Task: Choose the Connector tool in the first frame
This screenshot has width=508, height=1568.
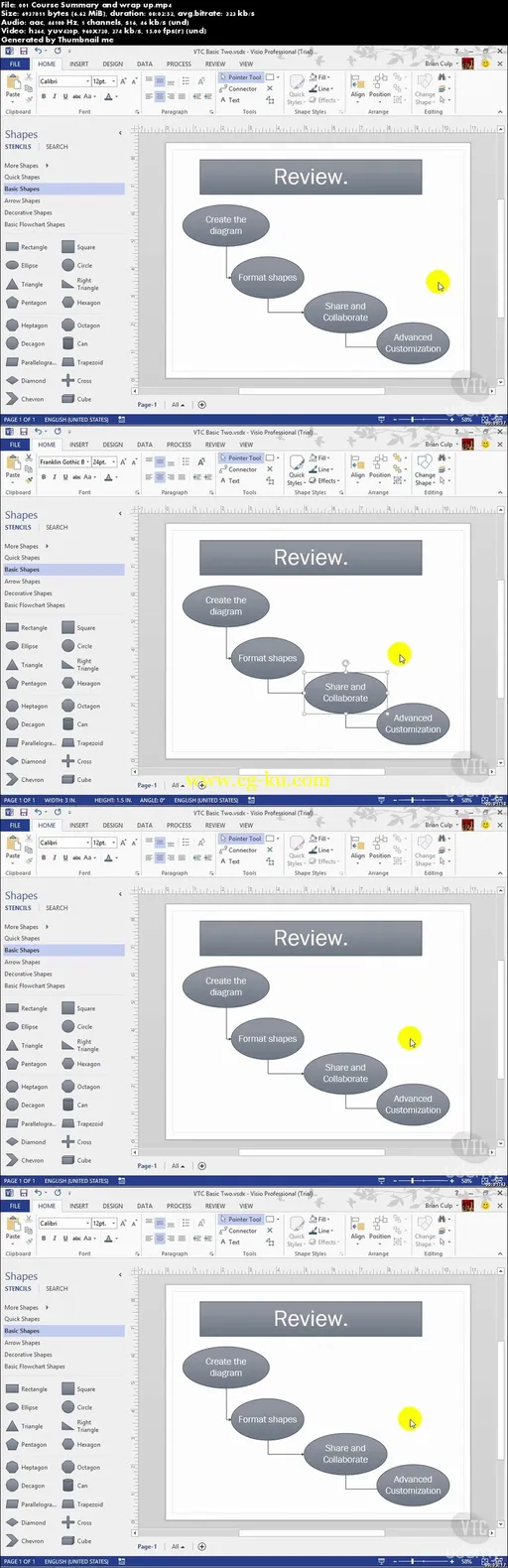Action: click(x=238, y=89)
